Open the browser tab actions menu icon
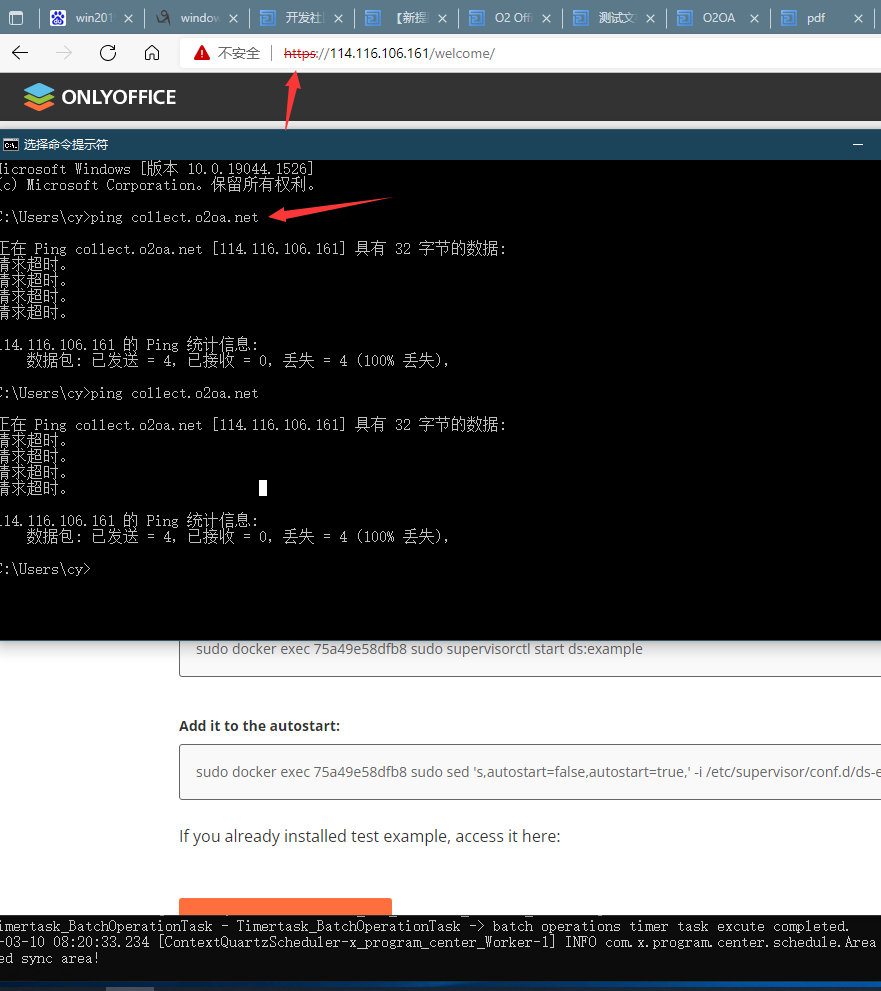 [16, 18]
